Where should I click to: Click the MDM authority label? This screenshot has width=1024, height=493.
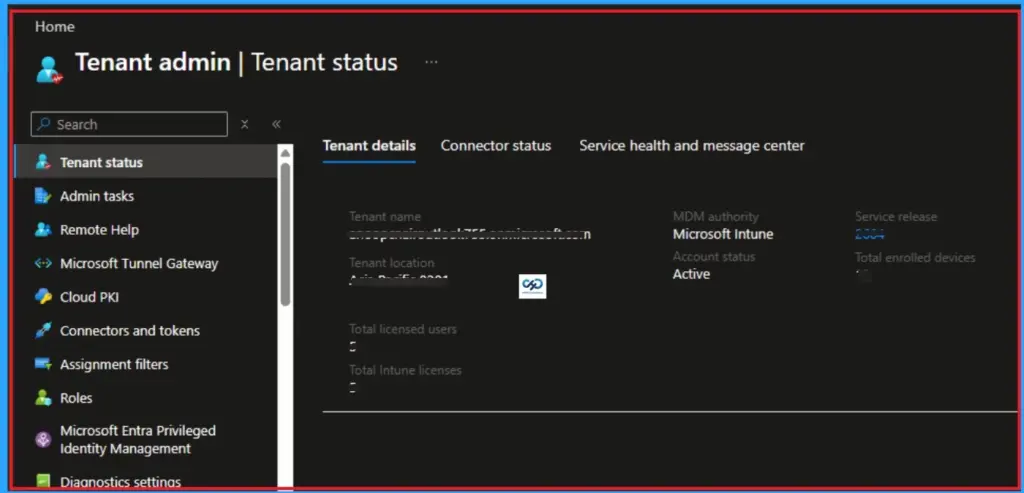[716, 216]
